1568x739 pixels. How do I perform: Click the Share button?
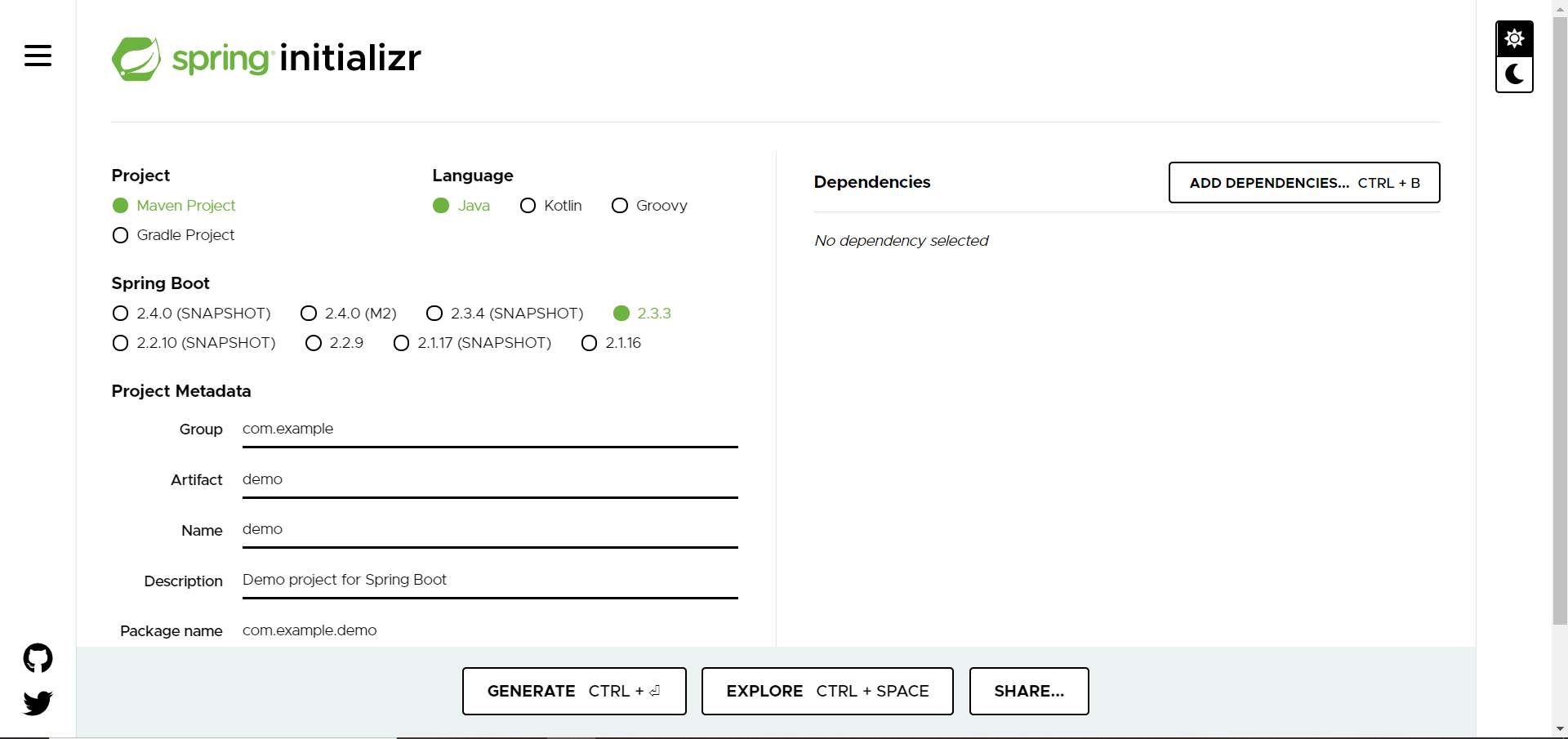click(x=1028, y=691)
